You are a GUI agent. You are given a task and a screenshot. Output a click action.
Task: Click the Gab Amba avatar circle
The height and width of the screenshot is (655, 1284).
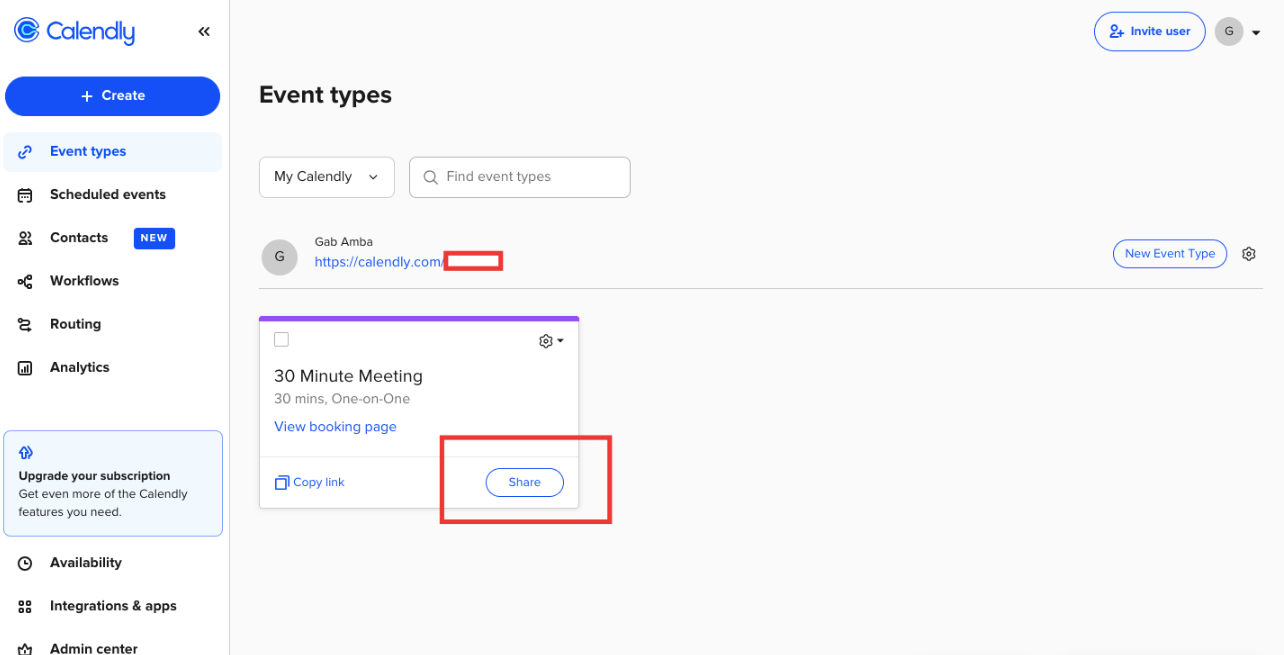(279, 257)
